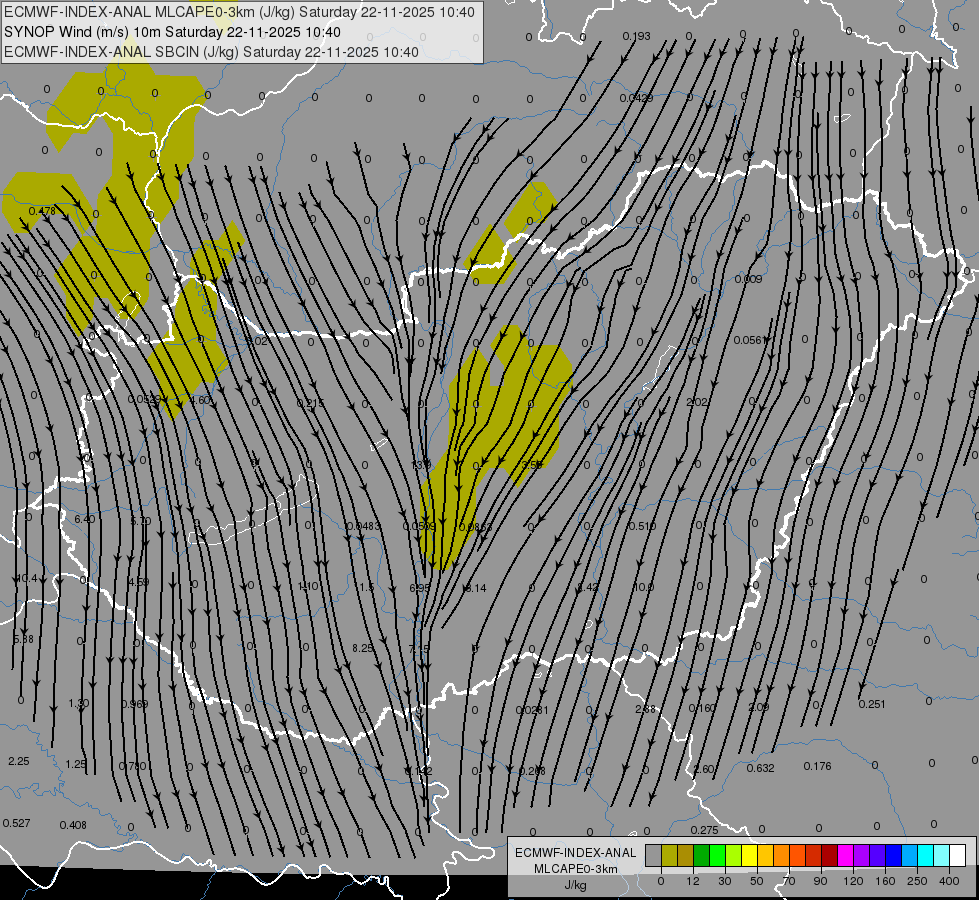Click the legend tick label 120
Viewport: 979px width, 900px height.
853,881
